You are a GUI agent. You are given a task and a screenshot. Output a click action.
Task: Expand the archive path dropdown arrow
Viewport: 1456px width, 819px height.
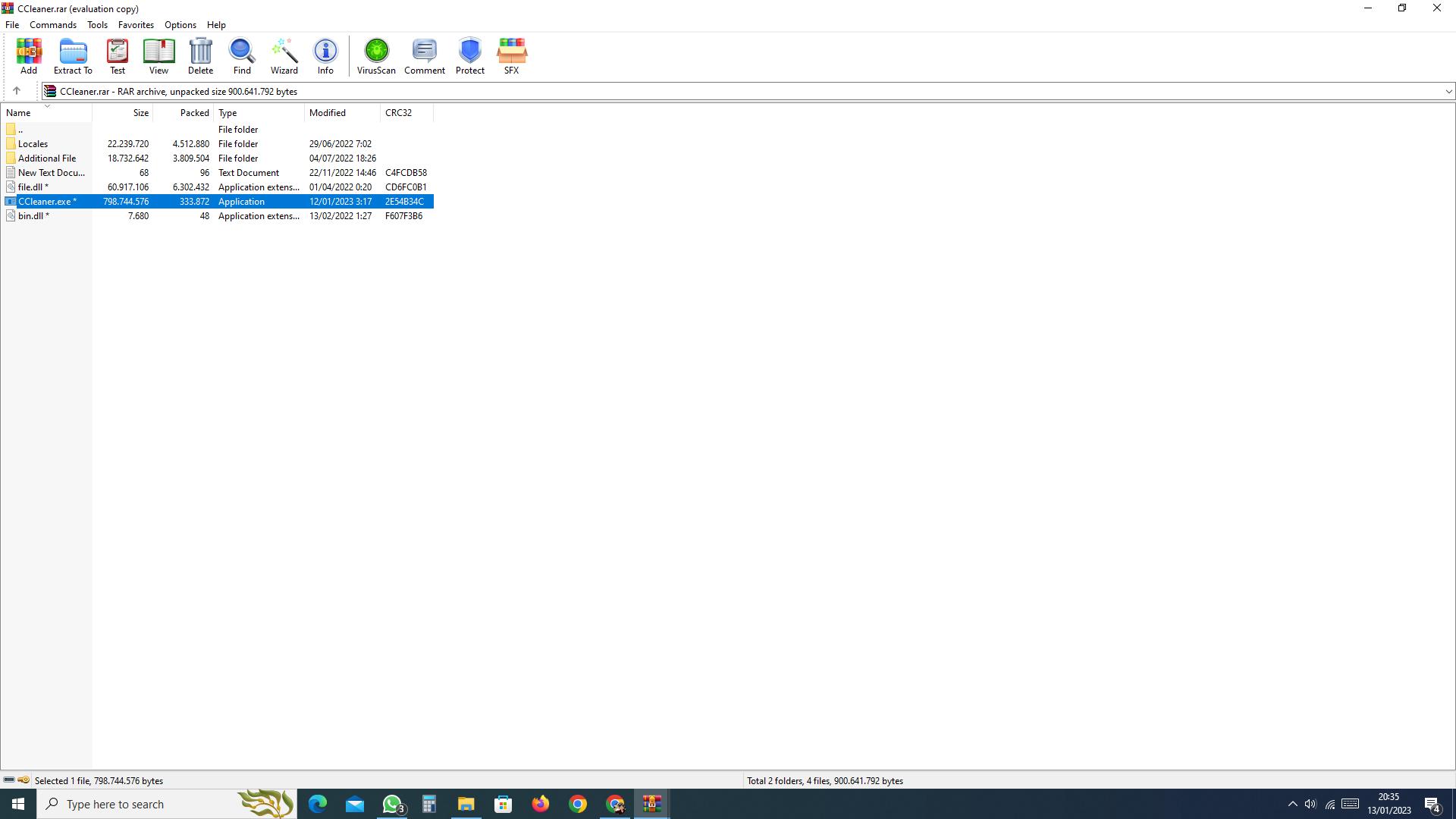point(1448,92)
